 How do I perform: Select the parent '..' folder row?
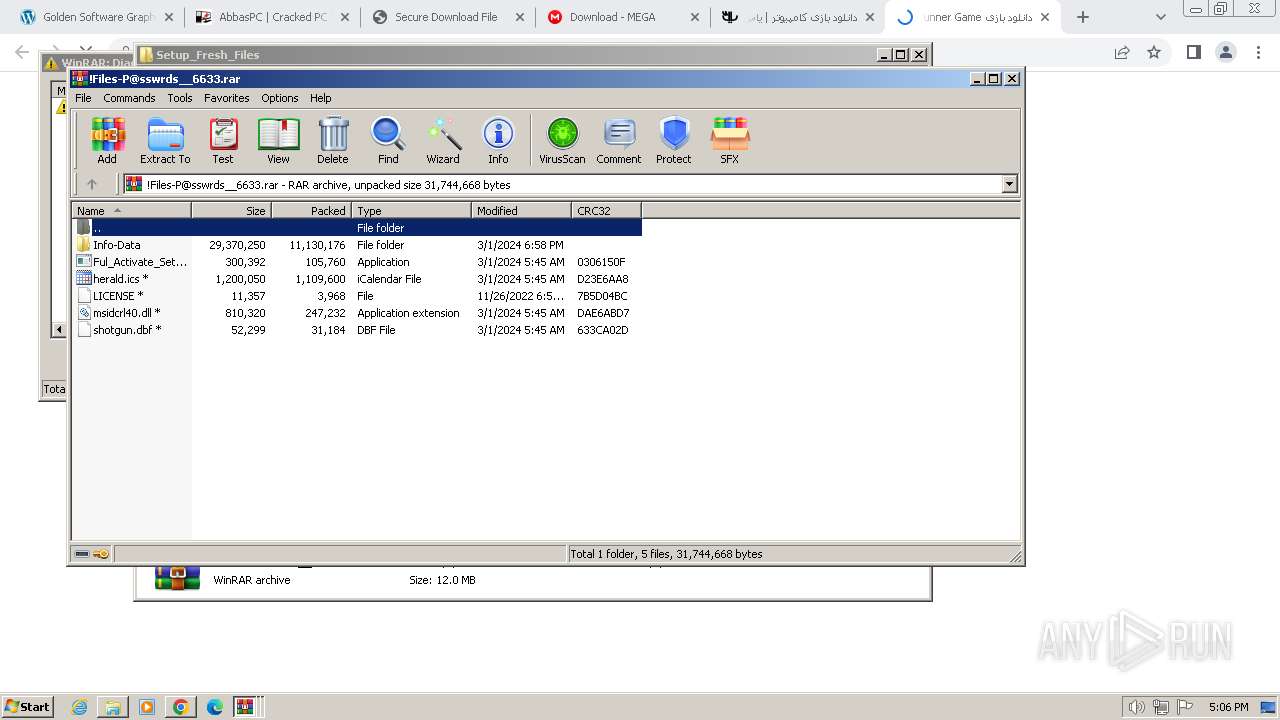pos(357,228)
